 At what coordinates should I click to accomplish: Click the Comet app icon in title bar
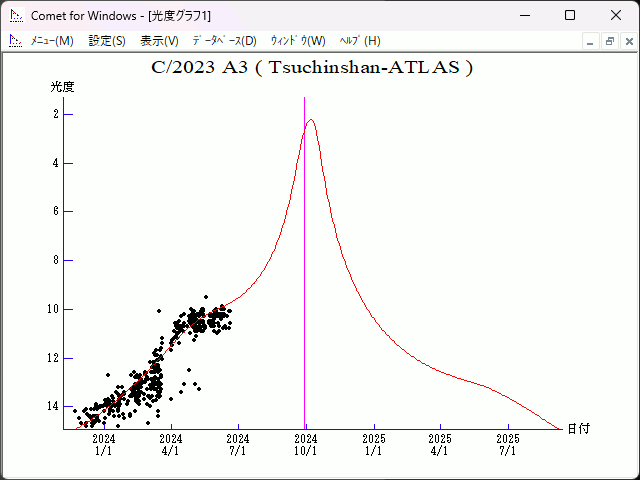click(16, 16)
